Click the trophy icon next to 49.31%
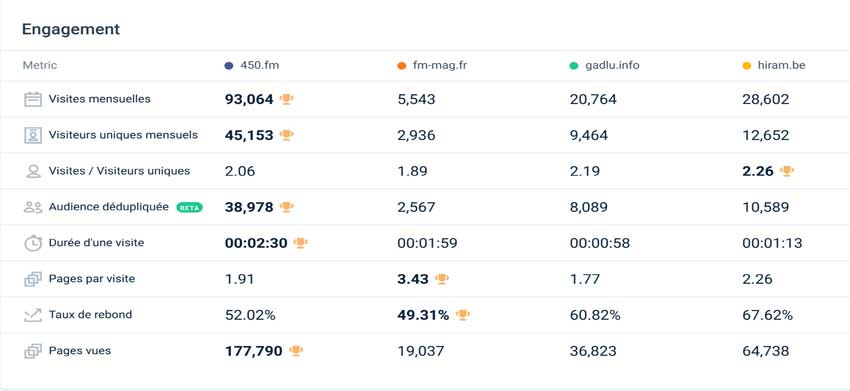Screen dimensions: 850x391 pos(462,315)
